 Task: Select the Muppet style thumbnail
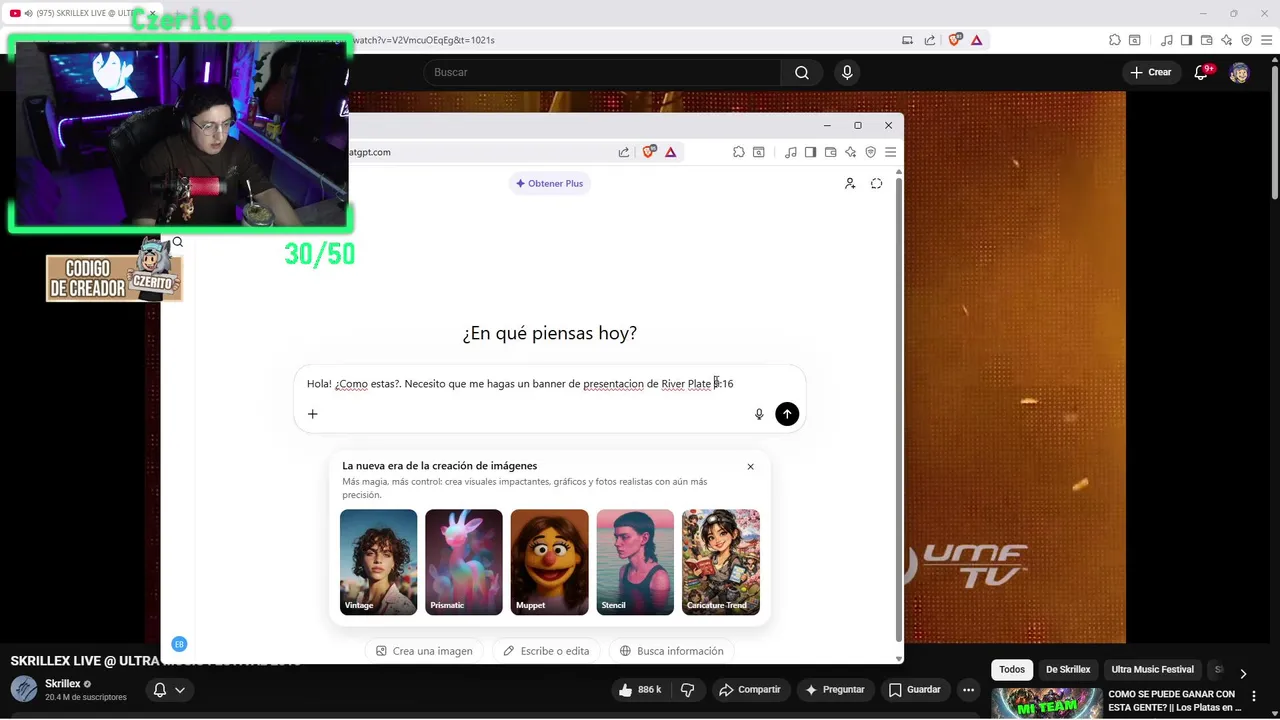tap(549, 562)
